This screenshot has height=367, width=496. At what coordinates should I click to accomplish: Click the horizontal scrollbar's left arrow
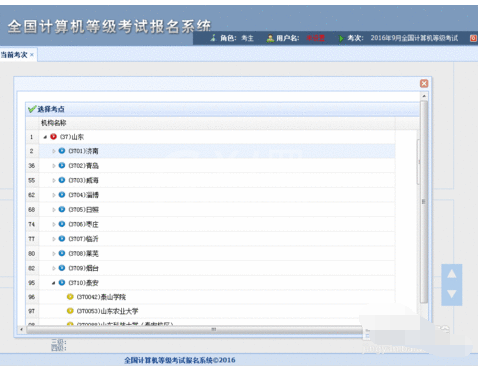(21, 329)
